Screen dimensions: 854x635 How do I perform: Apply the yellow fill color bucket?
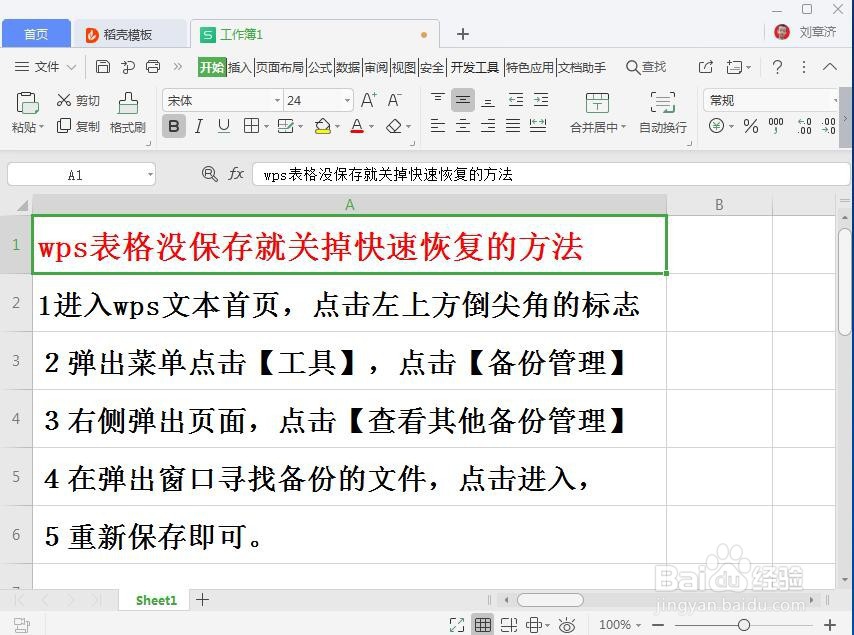pos(322,126)
